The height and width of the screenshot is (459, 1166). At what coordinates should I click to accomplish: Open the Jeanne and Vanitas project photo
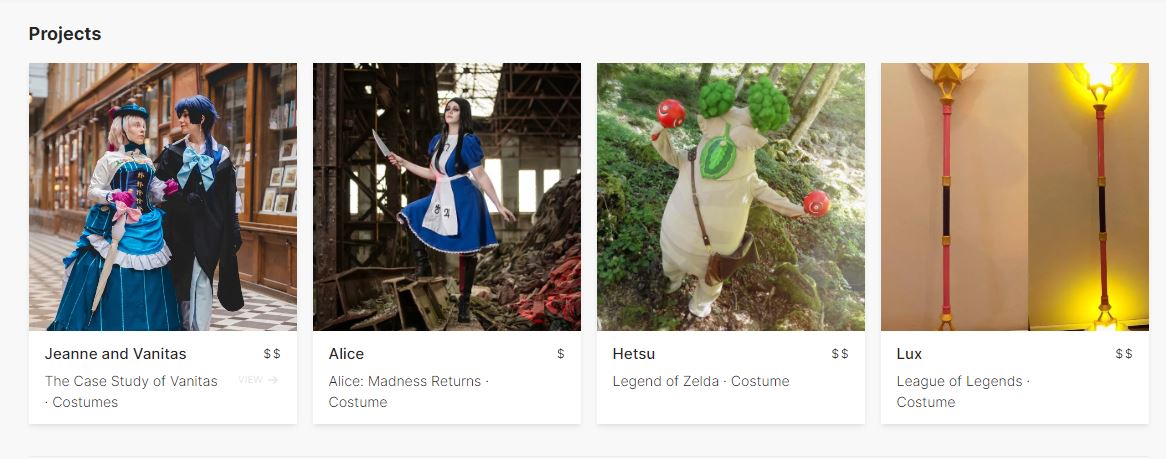163,196
